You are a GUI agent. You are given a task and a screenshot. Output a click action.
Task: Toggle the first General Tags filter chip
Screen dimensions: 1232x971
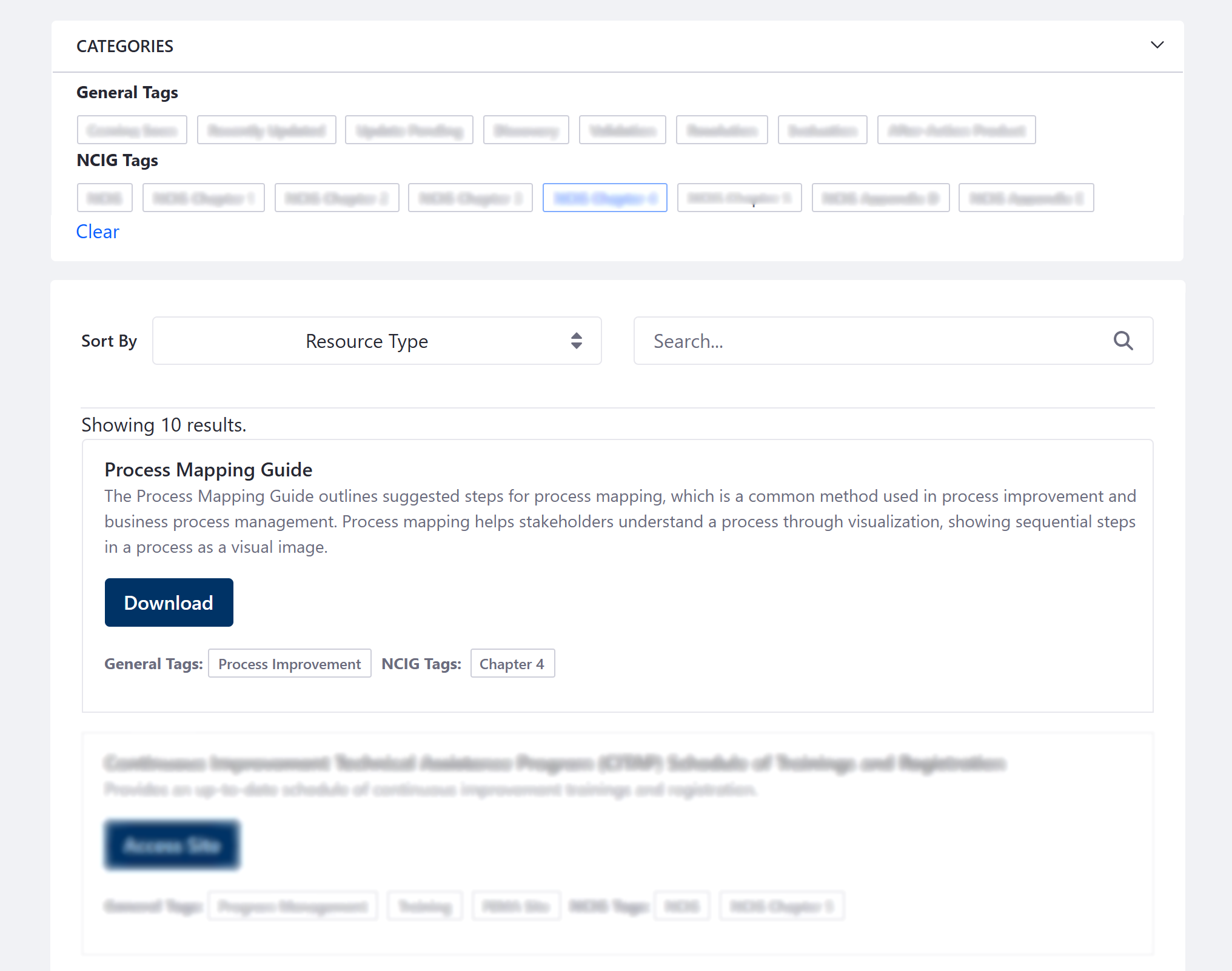[132, 129]
